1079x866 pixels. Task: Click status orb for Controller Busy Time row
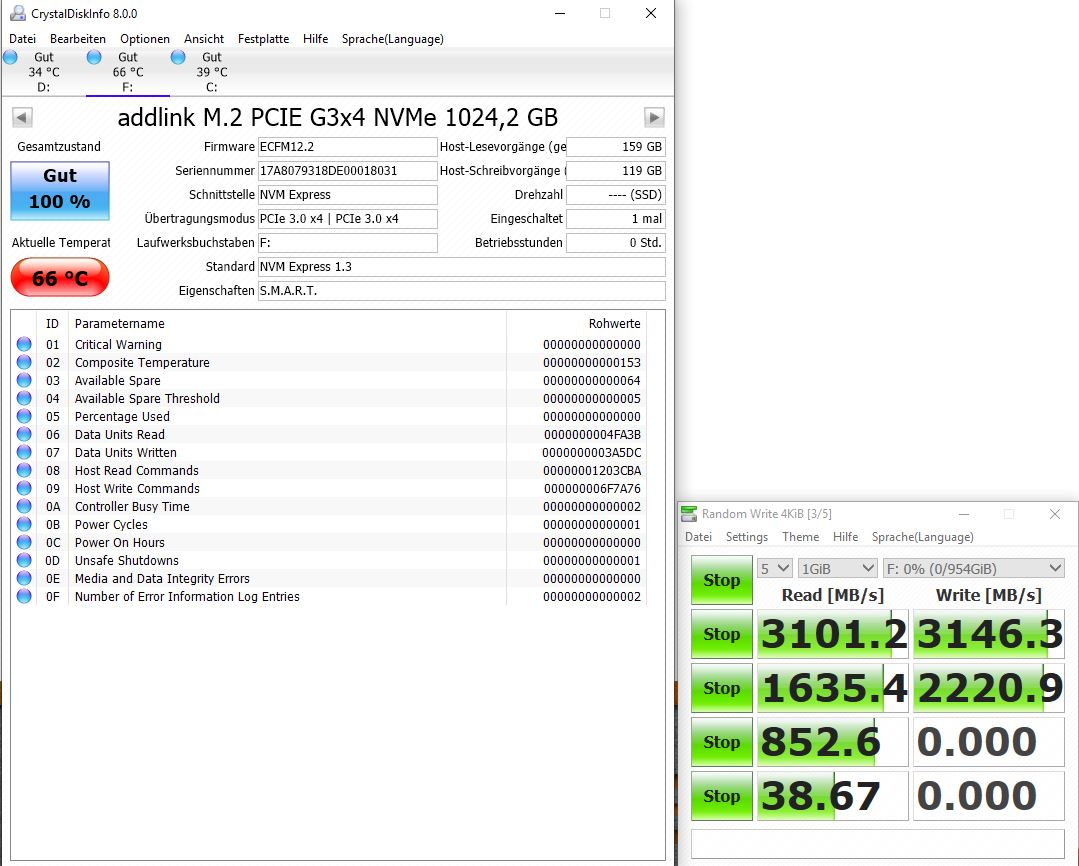coord(24,506)
